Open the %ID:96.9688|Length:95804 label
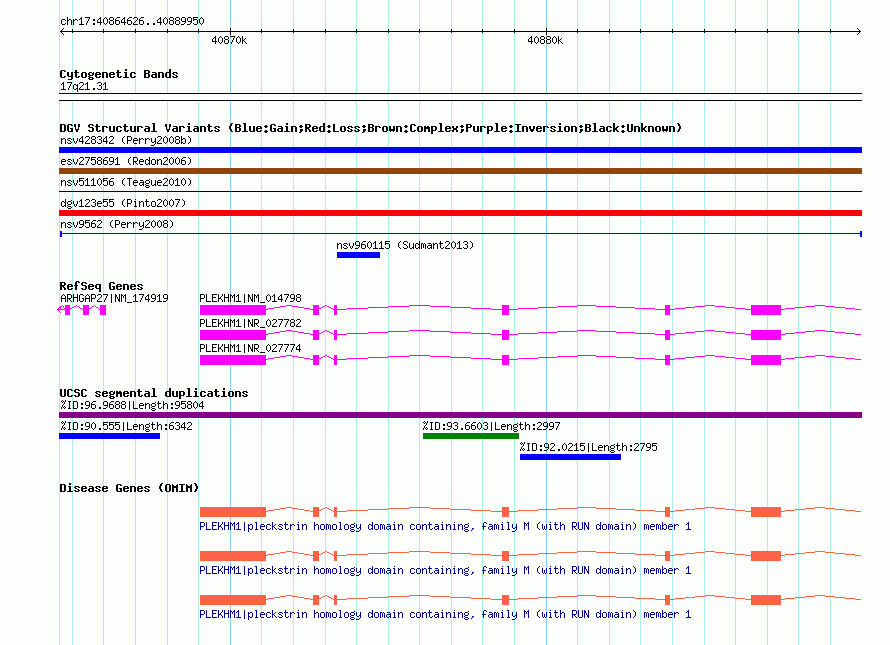This screenshot has width=890, height=645. point(132,405)
